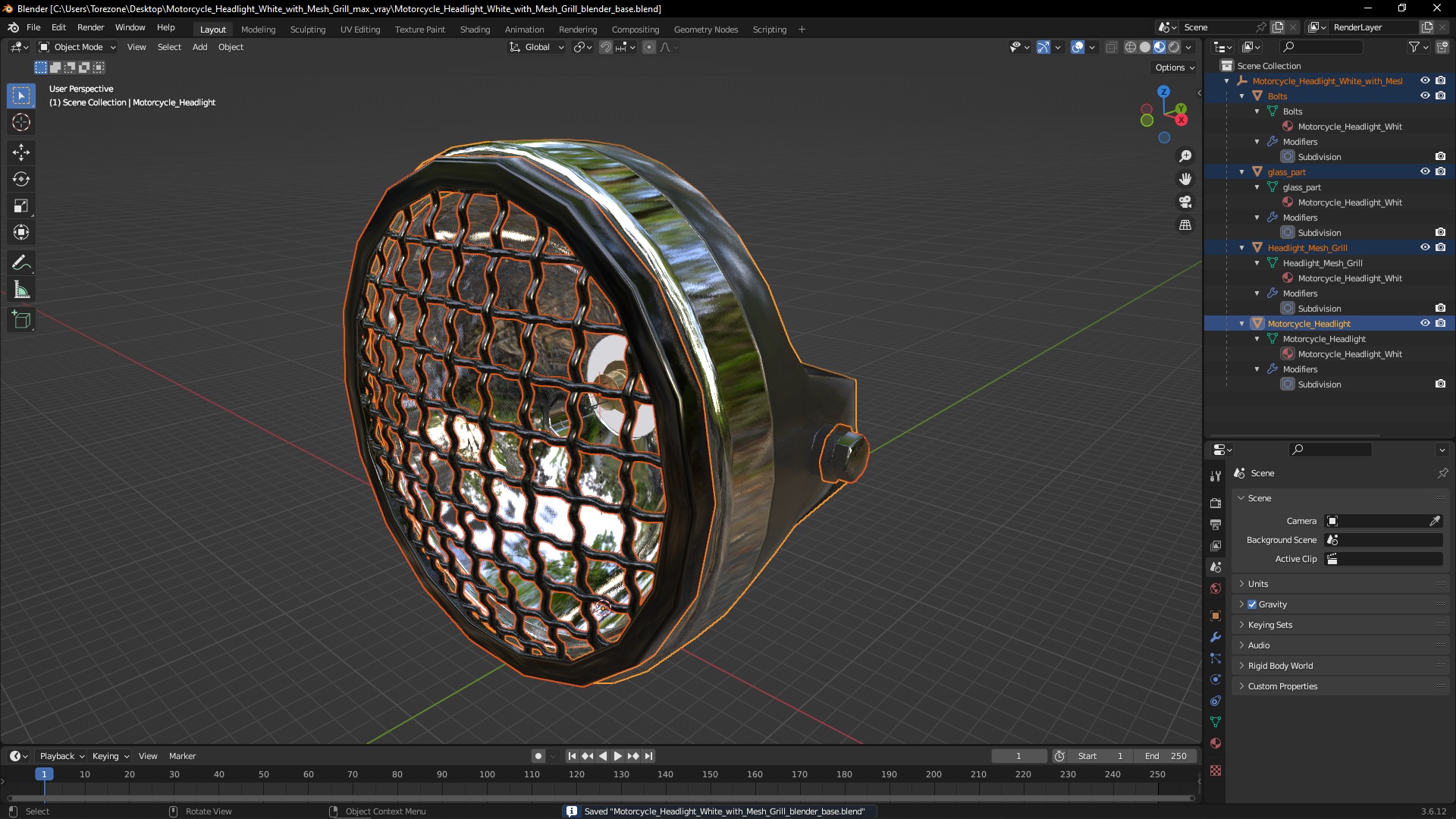Toggle X-ray display mode
Viewport: 1456px width, 819px height.
point(1112,47)
